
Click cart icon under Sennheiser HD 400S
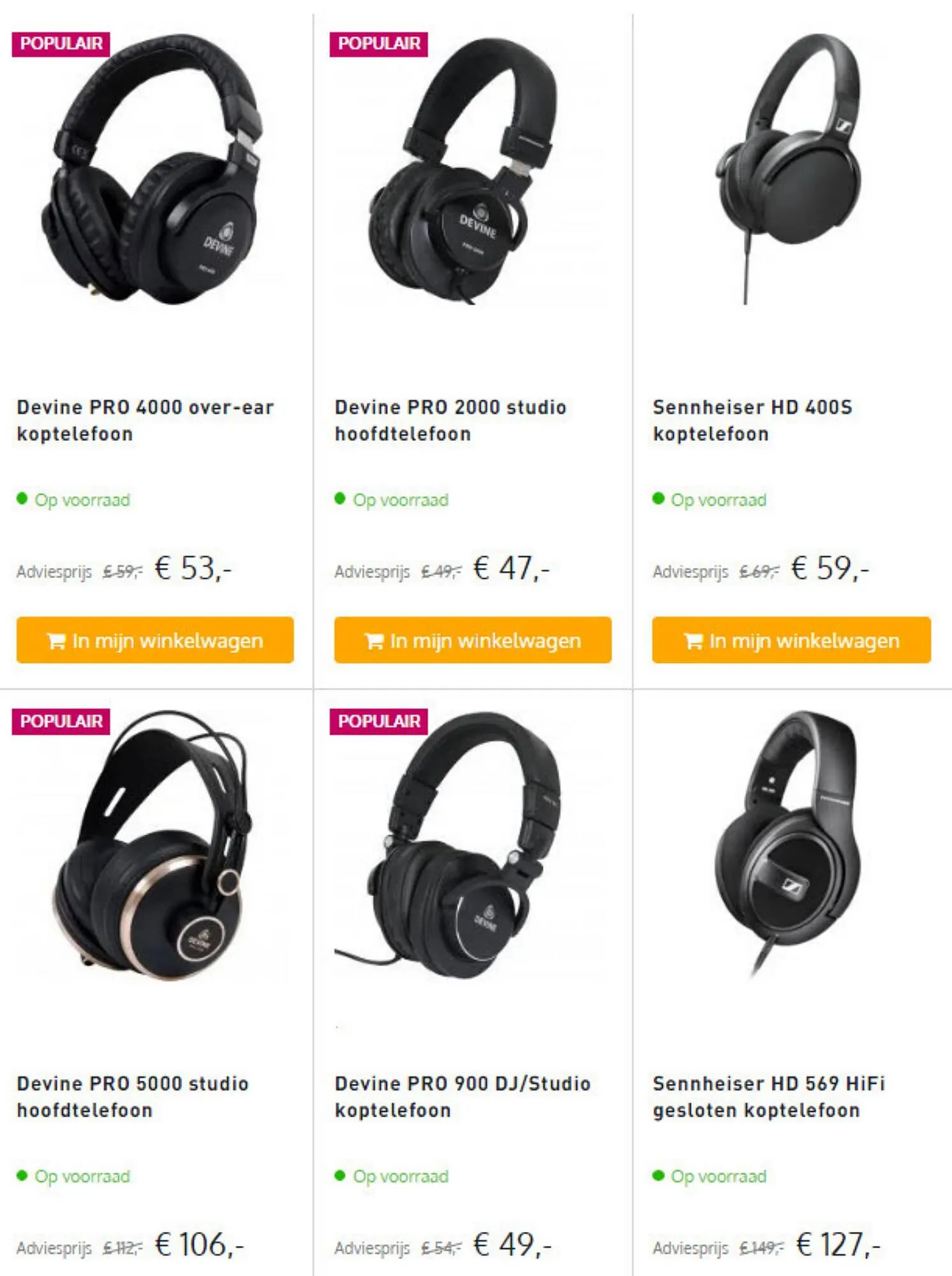tap(693, 641)
